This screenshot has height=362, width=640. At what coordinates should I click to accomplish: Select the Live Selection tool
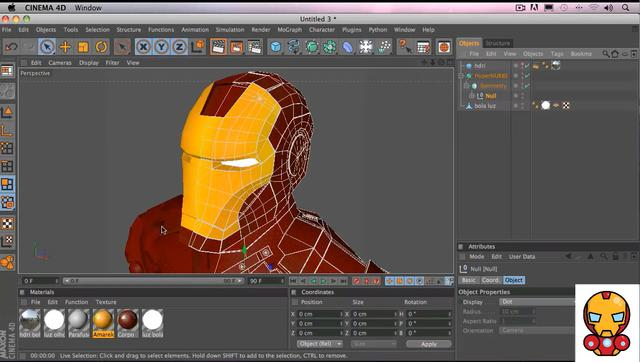pos(47,47)
